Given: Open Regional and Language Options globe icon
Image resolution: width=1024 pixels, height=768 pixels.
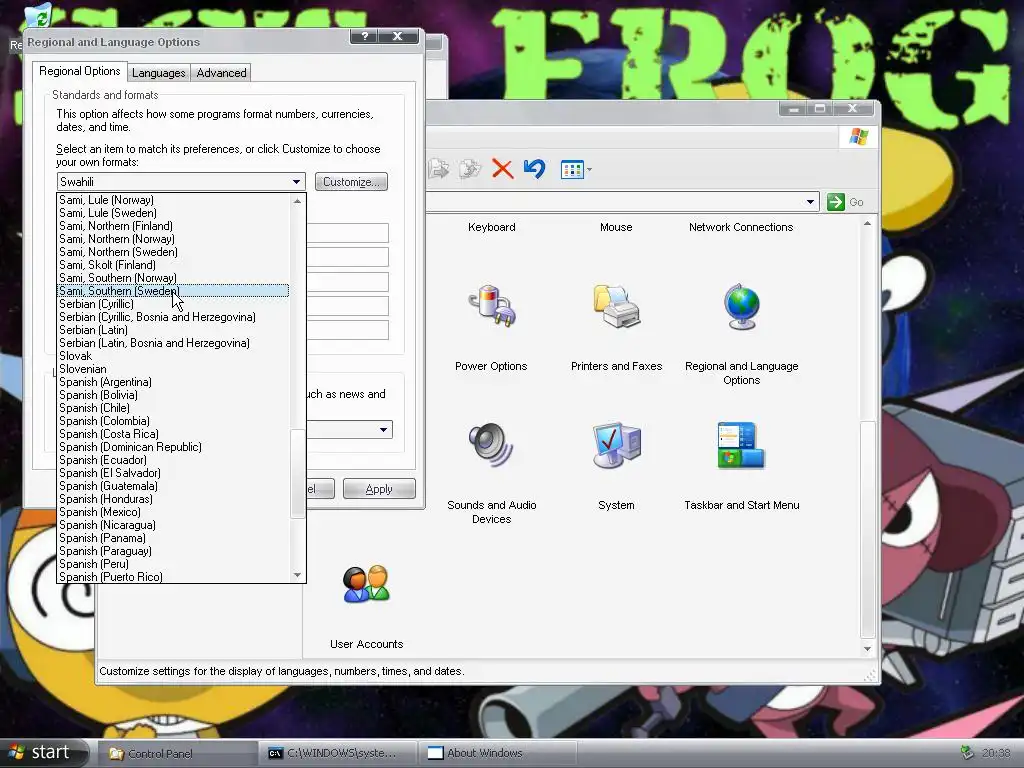Looking at the screenshot, I should [741, 306].
